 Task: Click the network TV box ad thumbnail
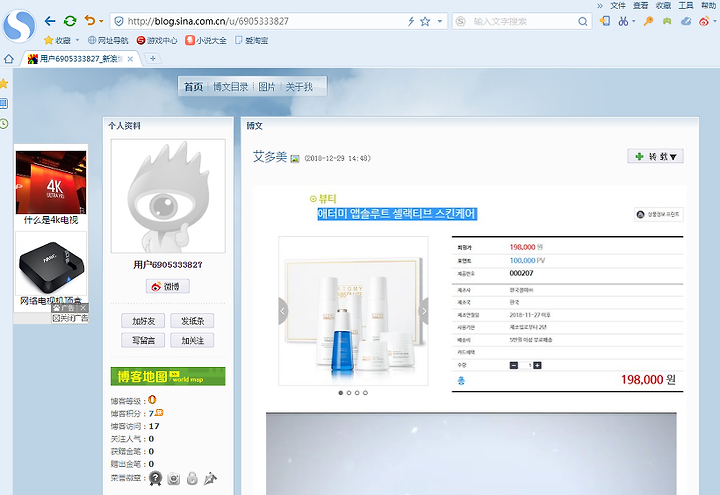point(51,263)
